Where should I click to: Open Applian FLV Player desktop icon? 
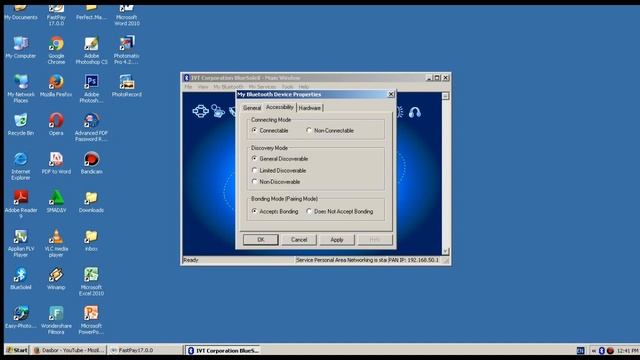(21, 243)
